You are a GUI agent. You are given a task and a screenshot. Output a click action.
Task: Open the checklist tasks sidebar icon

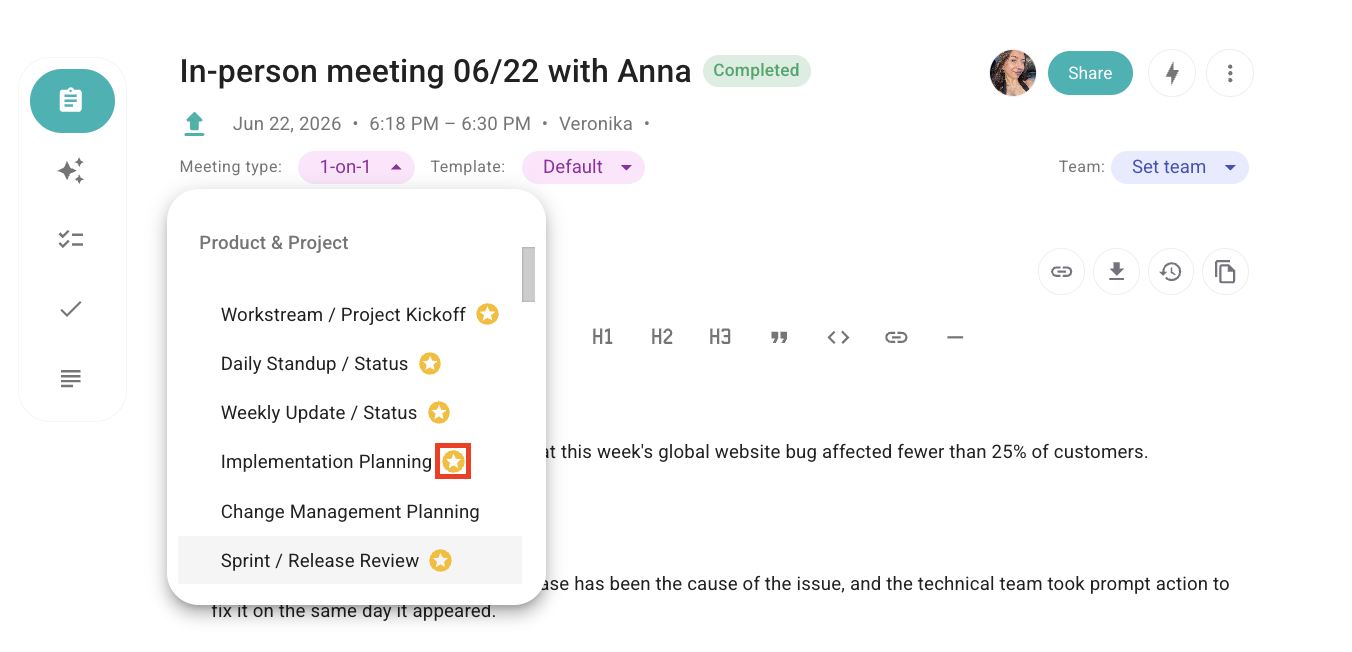click(x=71, y=240)
